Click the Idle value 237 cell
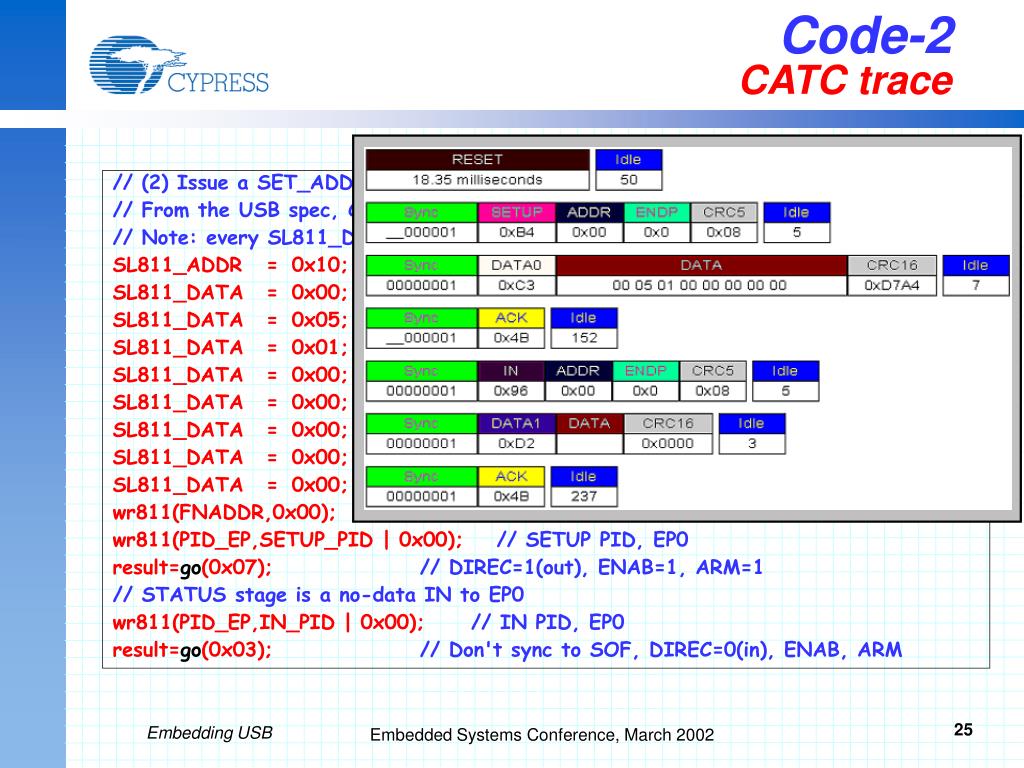 click(x=583, y=496)
